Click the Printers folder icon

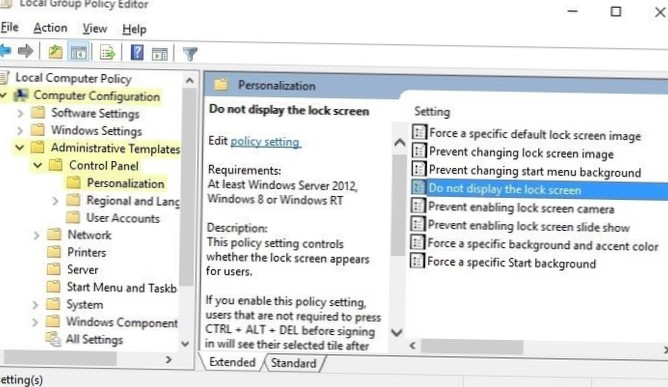click(x=54, y=251)
